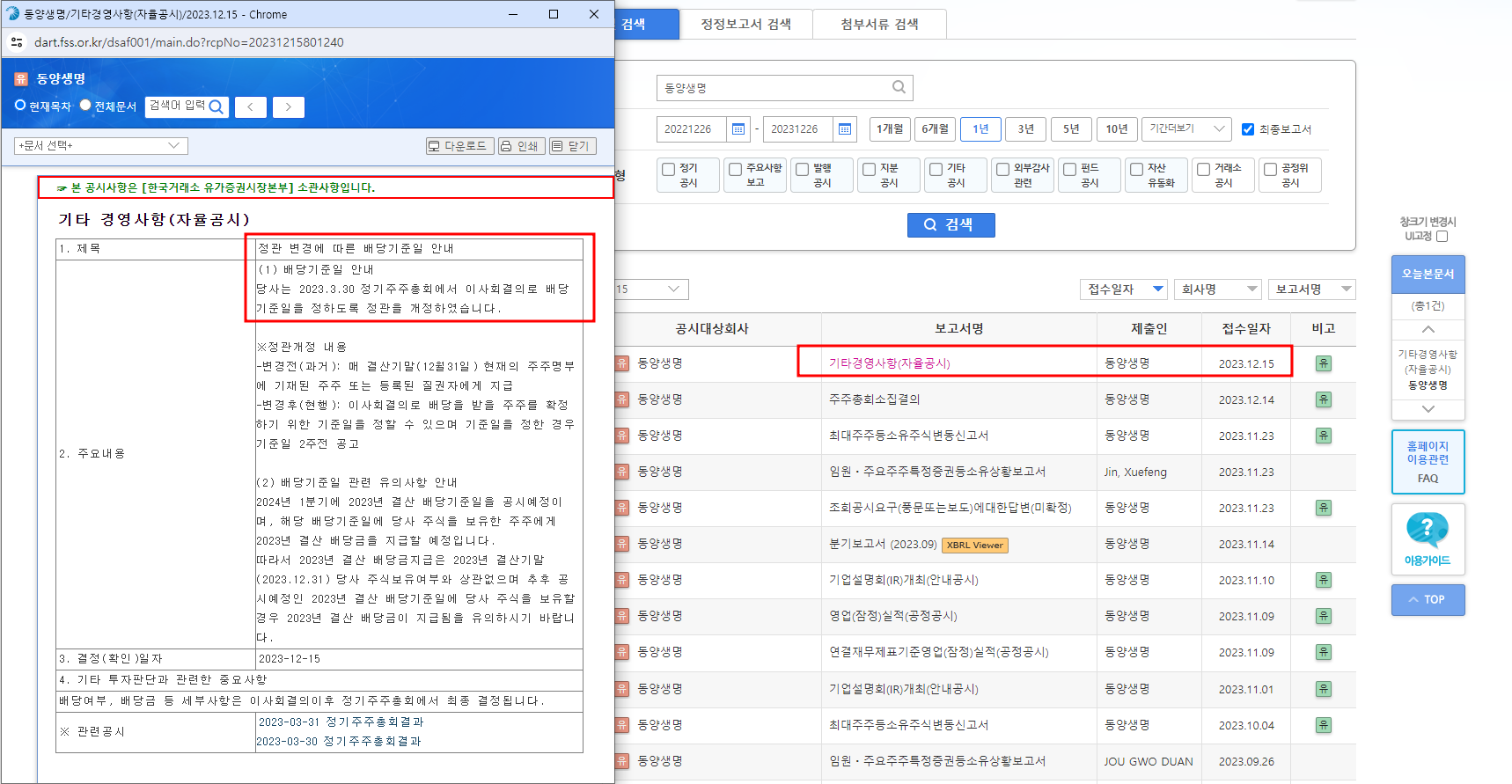The image size is (1512, 784).
Task: Click the 유 badge on the 2023.11.10 row
Action: (1323, 580)
